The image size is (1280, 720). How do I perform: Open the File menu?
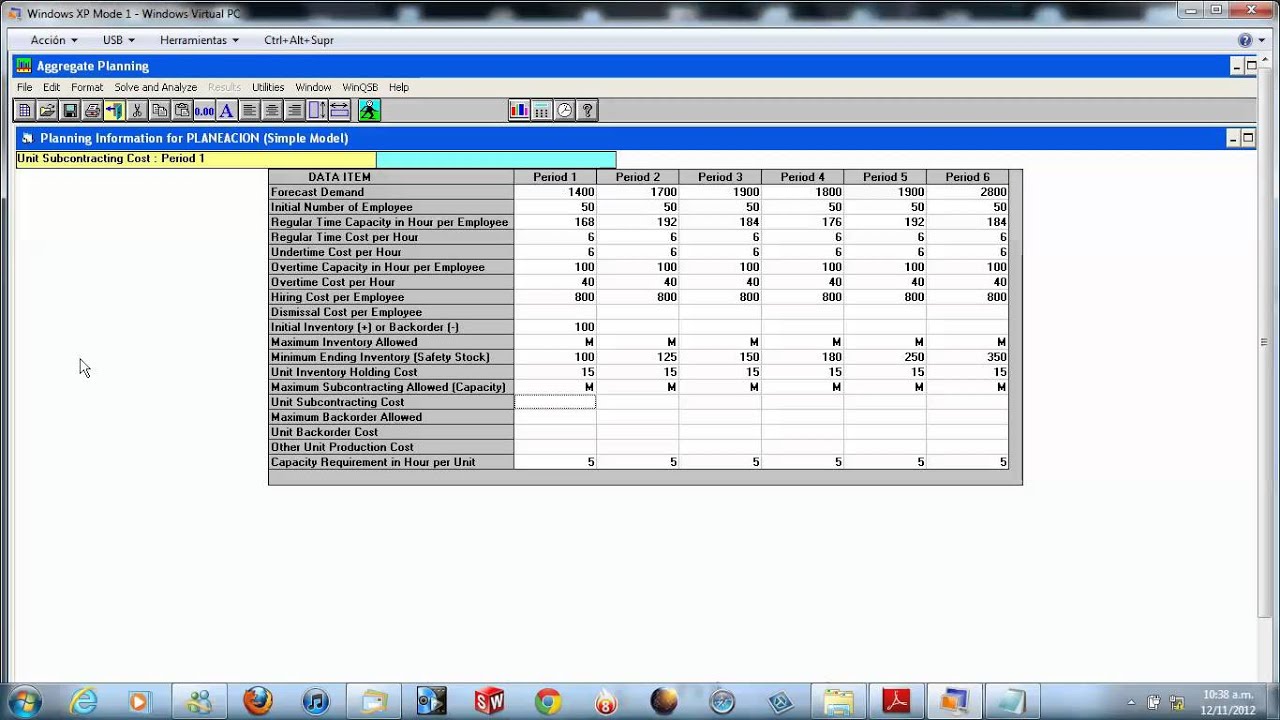click(24, 87)
